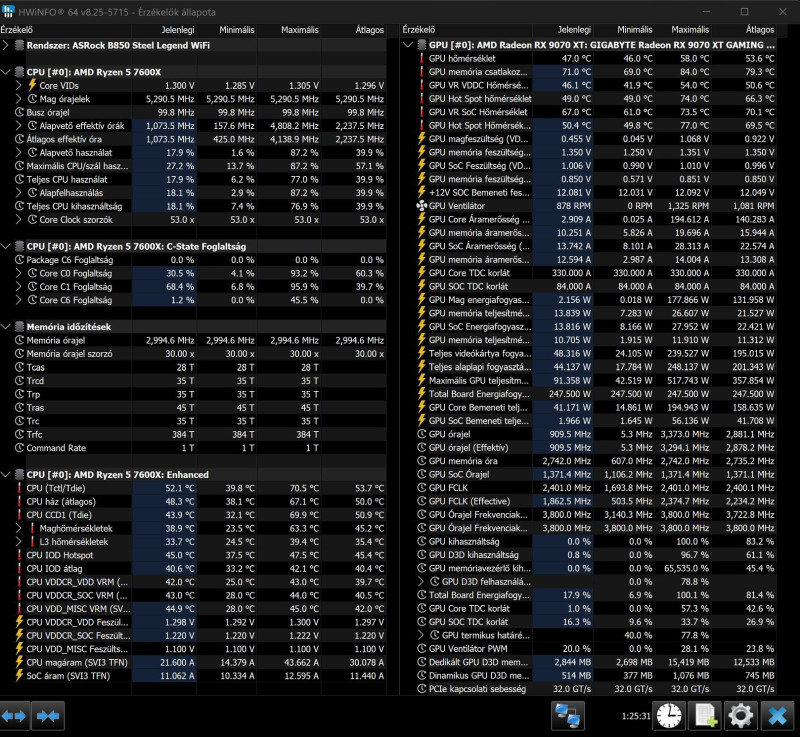Click clock icon beside GPU Ventilátor PWM
This screenshot has width=800, height=737.
pyautogui.click(x=421, y=649)
